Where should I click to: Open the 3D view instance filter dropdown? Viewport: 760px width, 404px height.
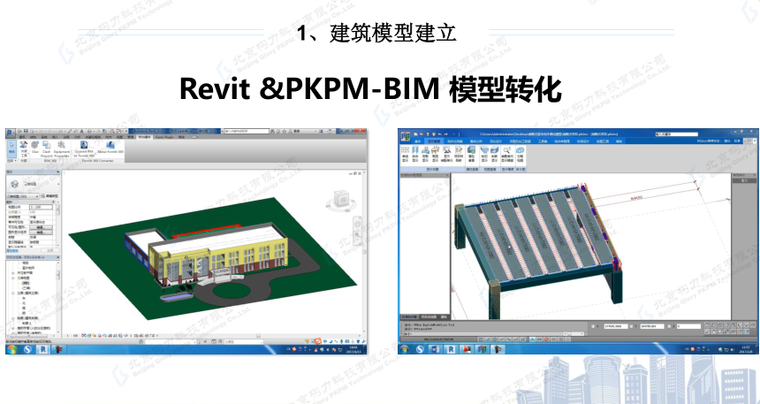pyautogui.click(x=23, y=196)
